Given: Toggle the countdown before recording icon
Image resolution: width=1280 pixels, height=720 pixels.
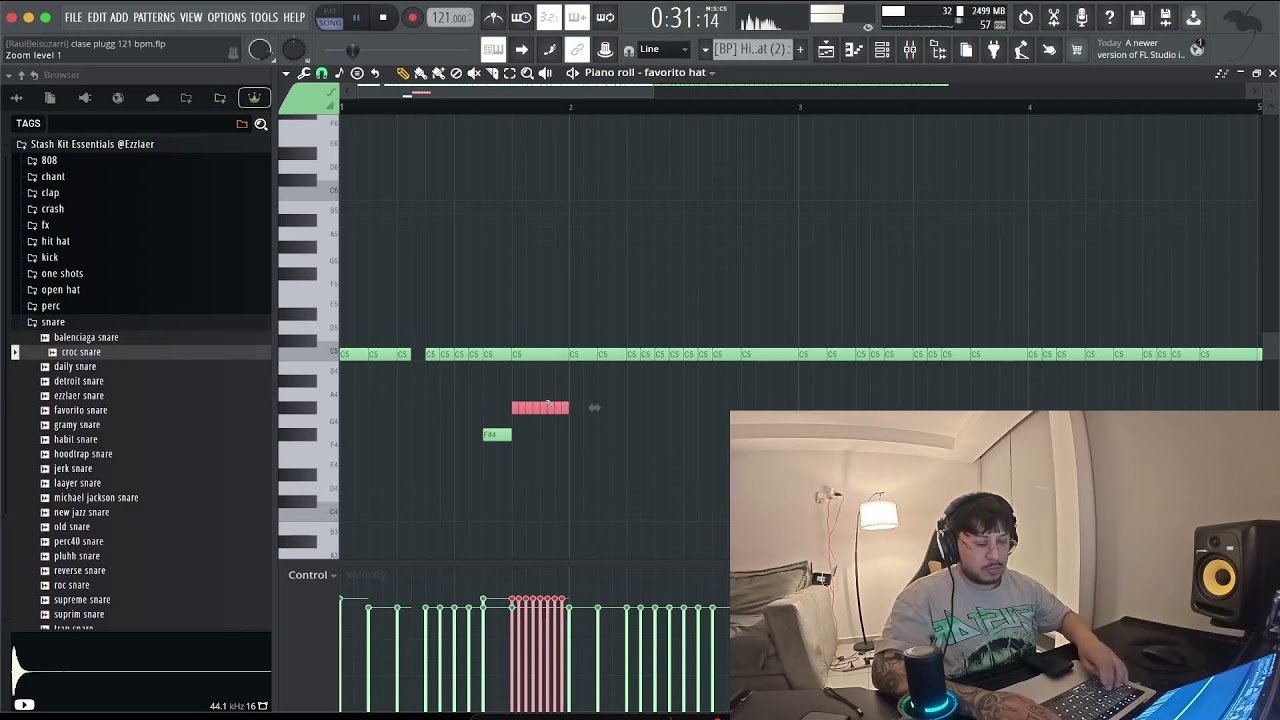Looking at the screenshot, I should (x=550, y=17).
